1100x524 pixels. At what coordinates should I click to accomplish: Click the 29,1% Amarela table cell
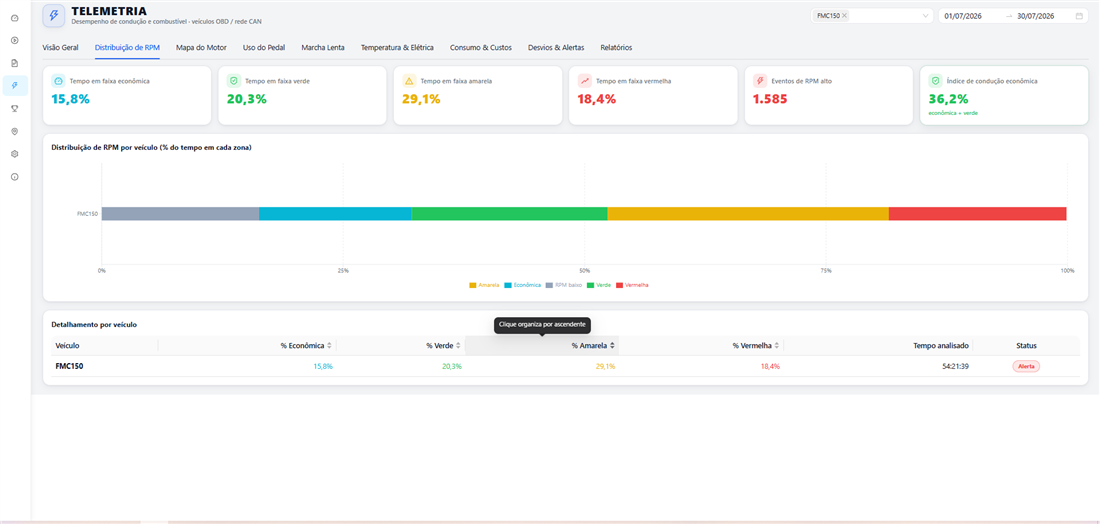tap(605, 366)
